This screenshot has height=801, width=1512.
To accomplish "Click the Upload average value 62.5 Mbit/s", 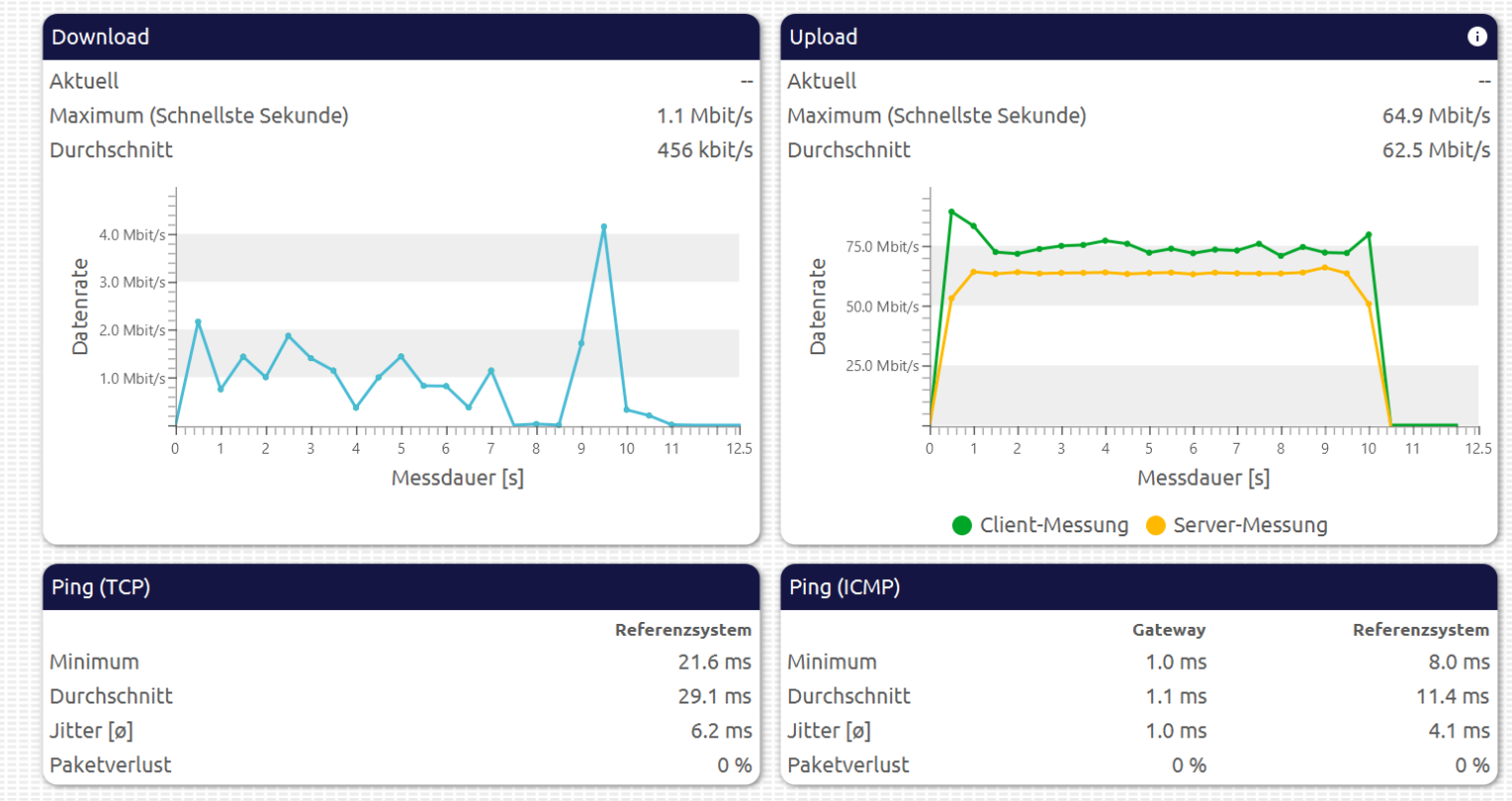I will 1435,150.
